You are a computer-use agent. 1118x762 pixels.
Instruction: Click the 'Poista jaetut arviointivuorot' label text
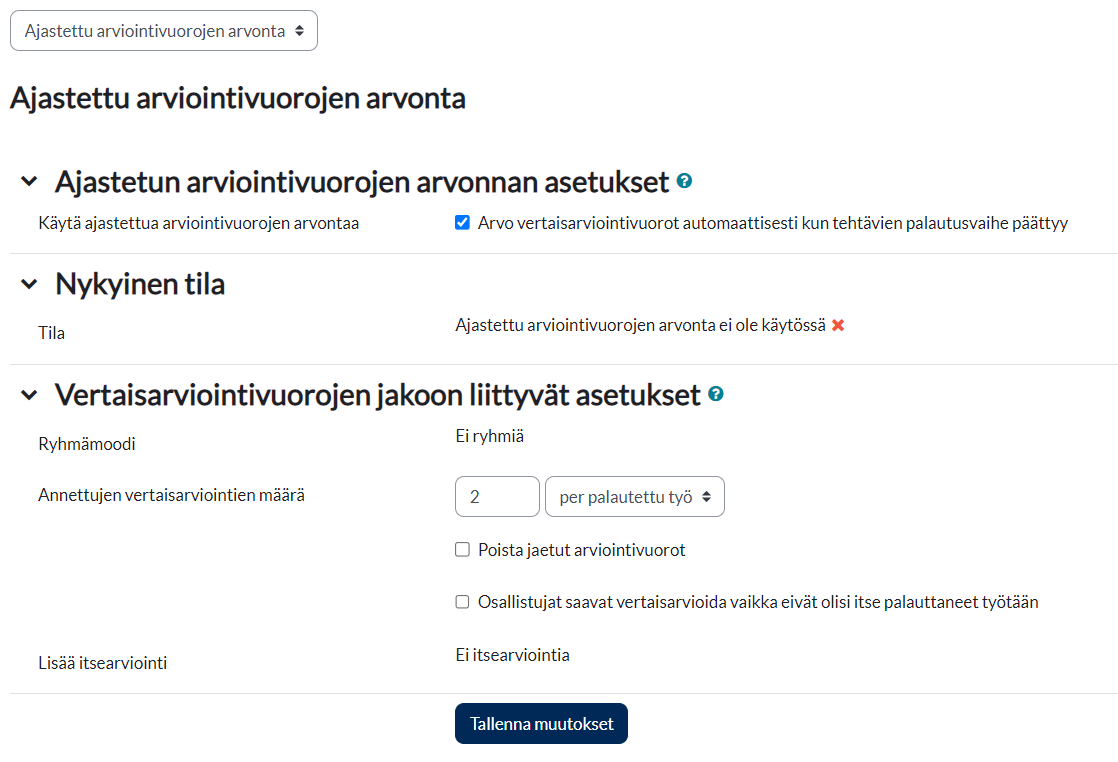pyautogui.click(x=581, y=550)
